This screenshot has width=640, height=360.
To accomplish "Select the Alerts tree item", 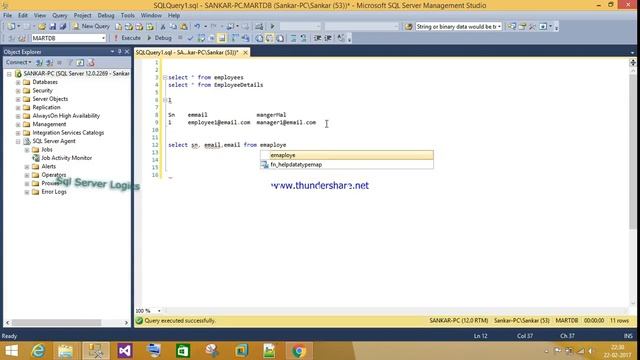I will point(49,167).
